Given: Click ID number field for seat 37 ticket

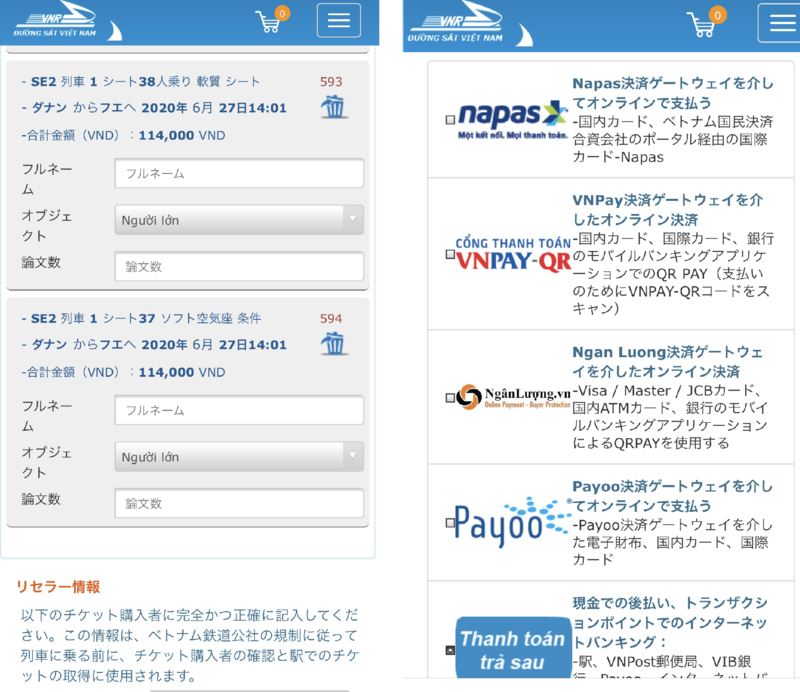Looking at the screenshot, I should pyautogui.click(x=239, y=504).
